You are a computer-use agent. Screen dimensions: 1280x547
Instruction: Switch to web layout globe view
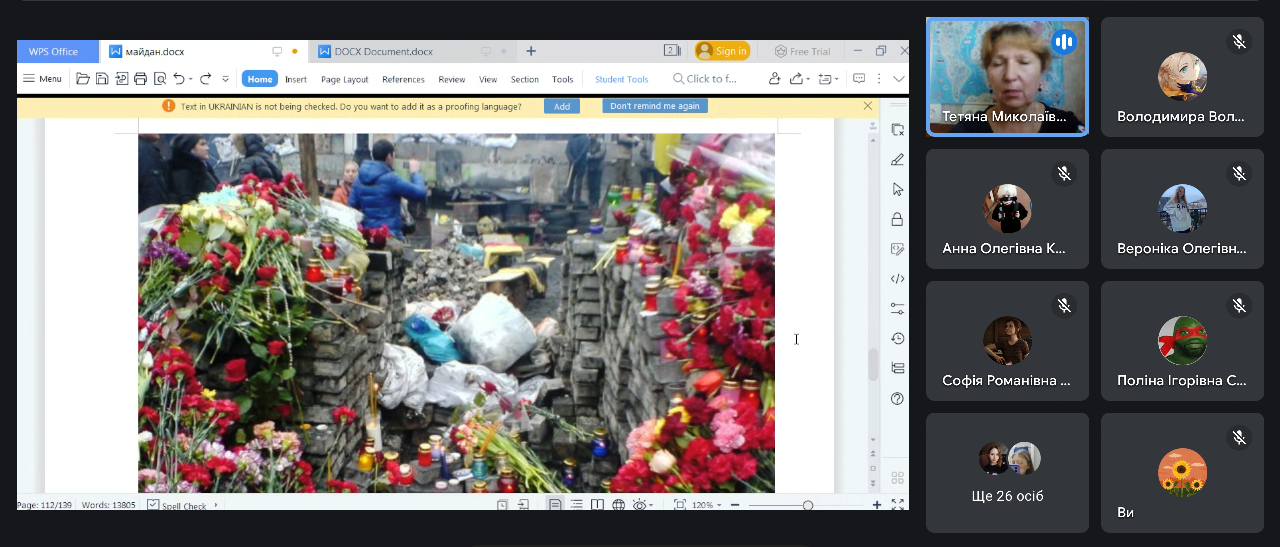[618, 505]
